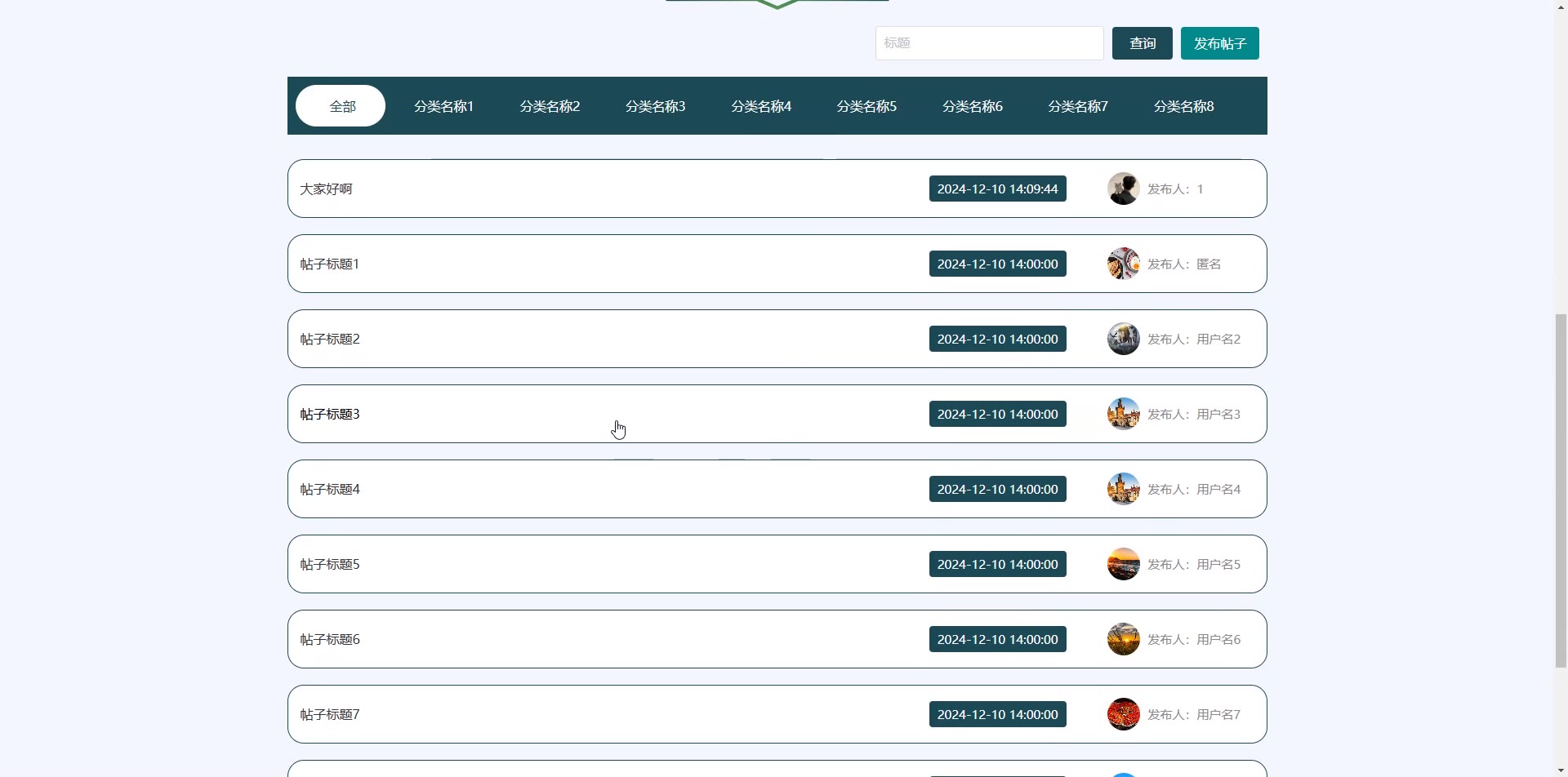Image resolution: width=1568 pixels, height=777 pixels.
Task: Show posts in 分类名称7
Action: coord(1078,106)
